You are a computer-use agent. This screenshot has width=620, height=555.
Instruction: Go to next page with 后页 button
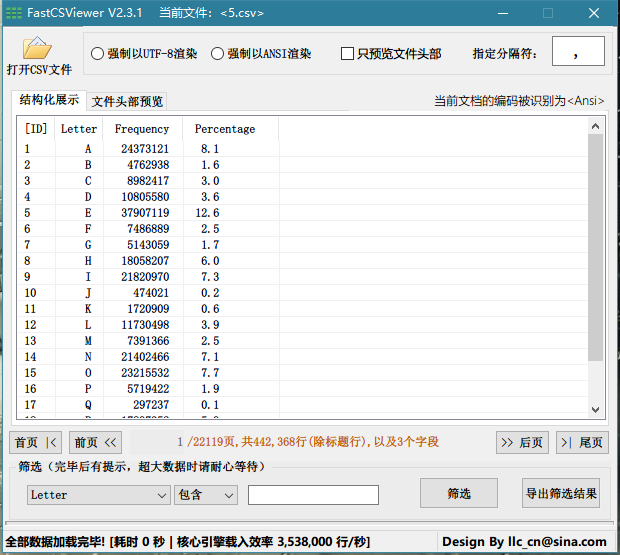[522, 442]
